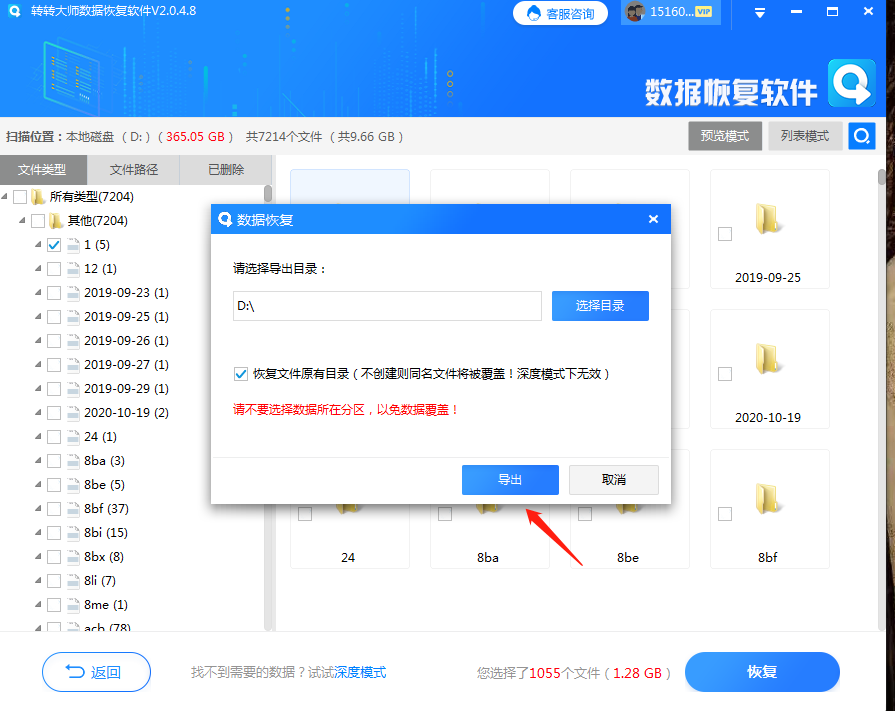Open the dropdown arrow in the title bar
Image resolution: width=895 pixels, height=711 pixels.
pyautogui.click(x=758, y=13)
